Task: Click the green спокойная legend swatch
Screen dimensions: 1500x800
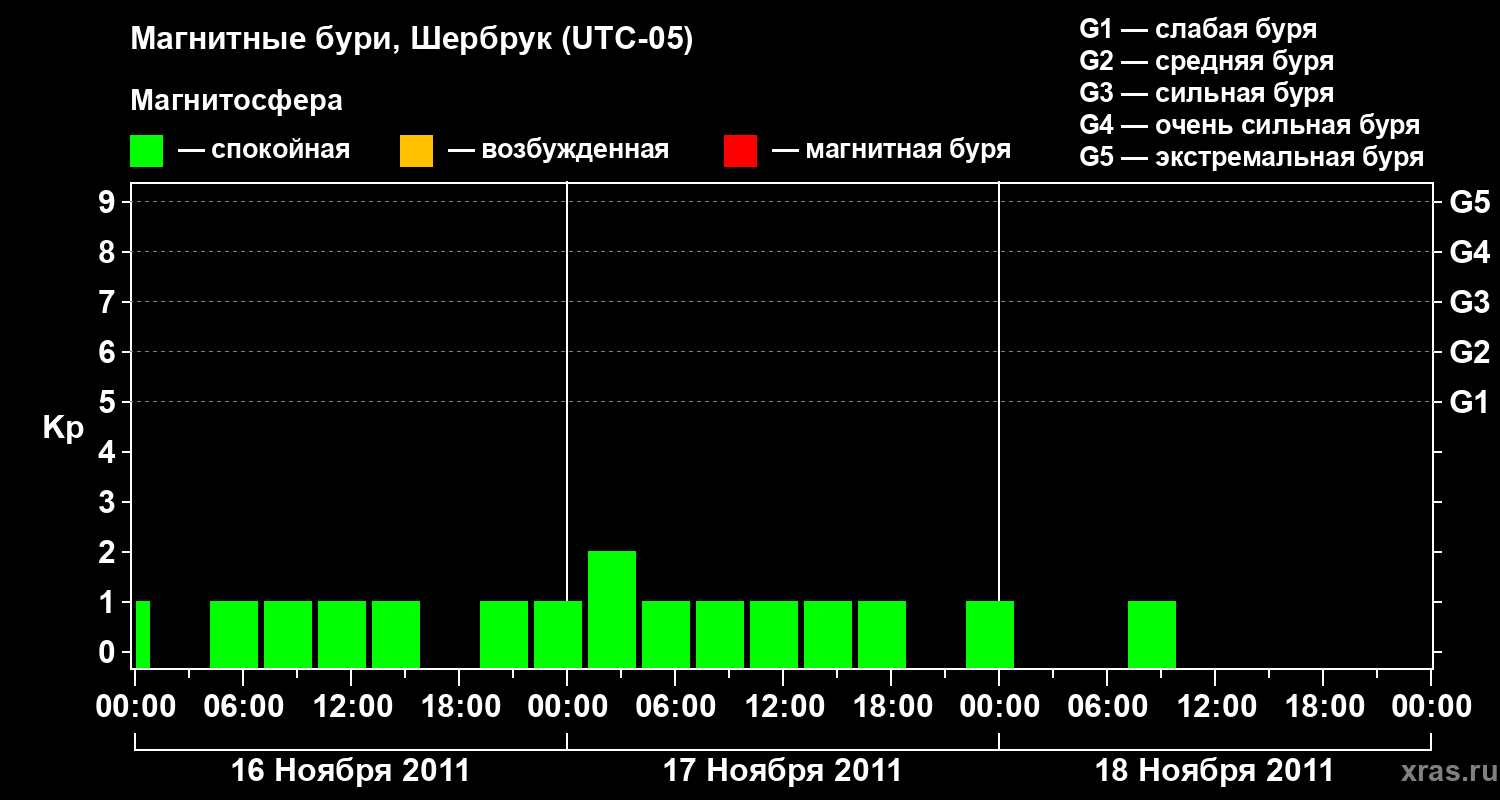Action: (x=147, y=151)
